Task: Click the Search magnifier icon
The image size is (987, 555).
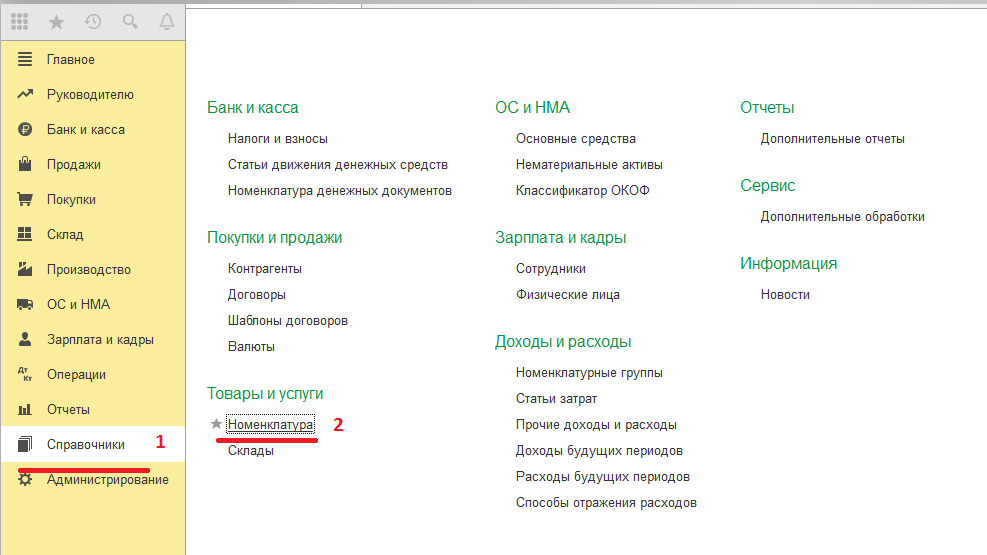Action: coord(130,22)
